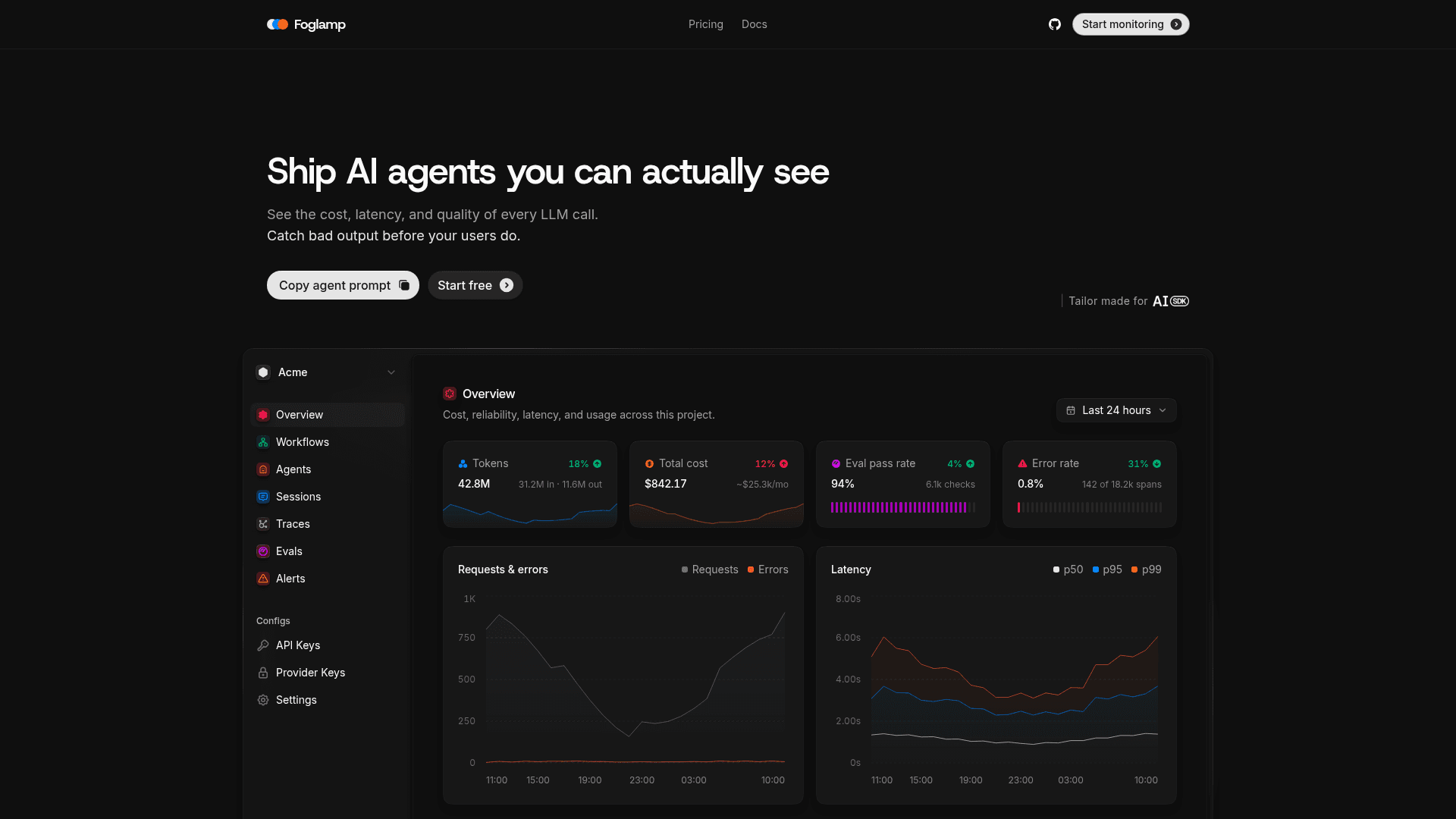Toggle the p95 latency legend item
1456x819 pixels.
(x=1107, y=570)
